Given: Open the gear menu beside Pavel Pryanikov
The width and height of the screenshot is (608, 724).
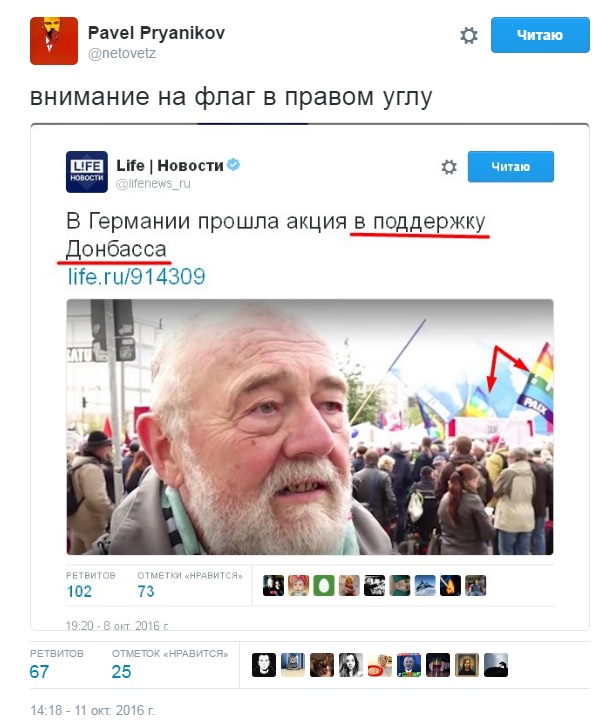Looking at the screenshot, I should click(x=469, y=36).
